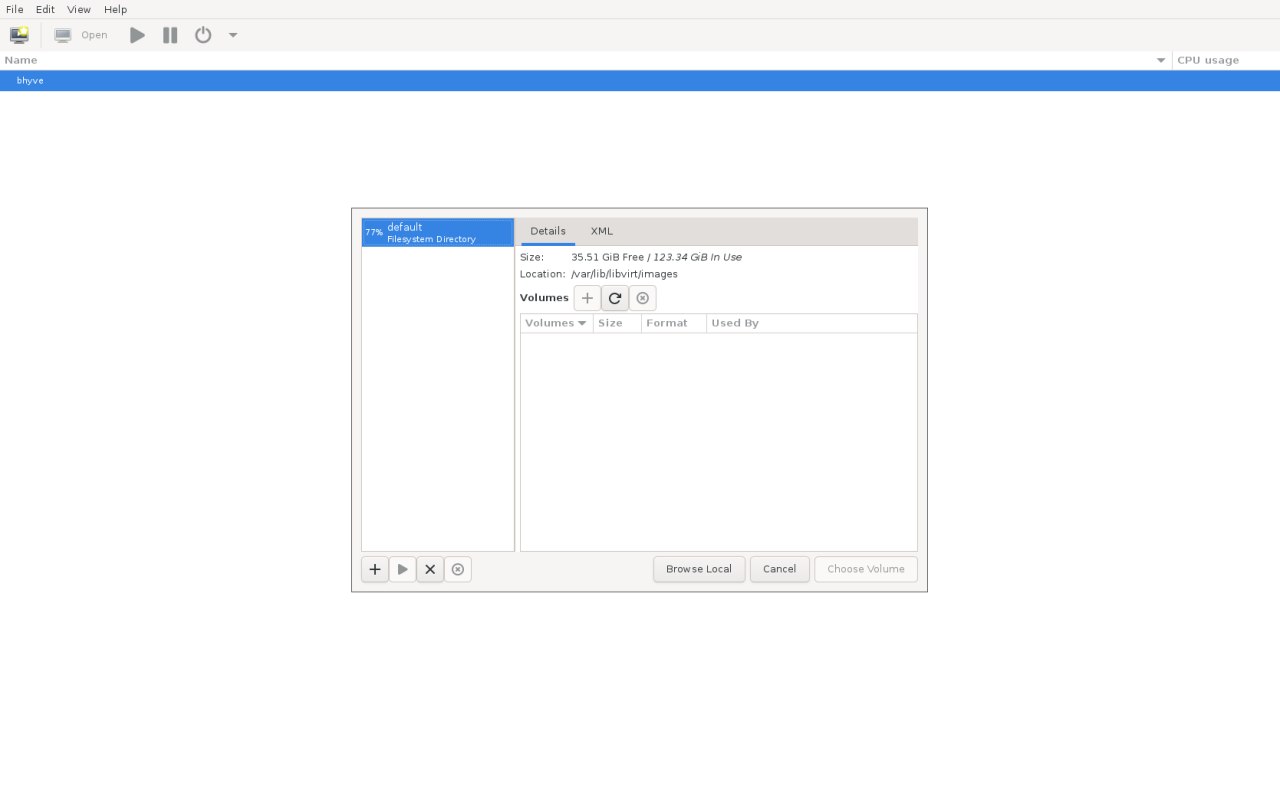
Task: Click the stop pool X icon
Action: pos(430,569)
